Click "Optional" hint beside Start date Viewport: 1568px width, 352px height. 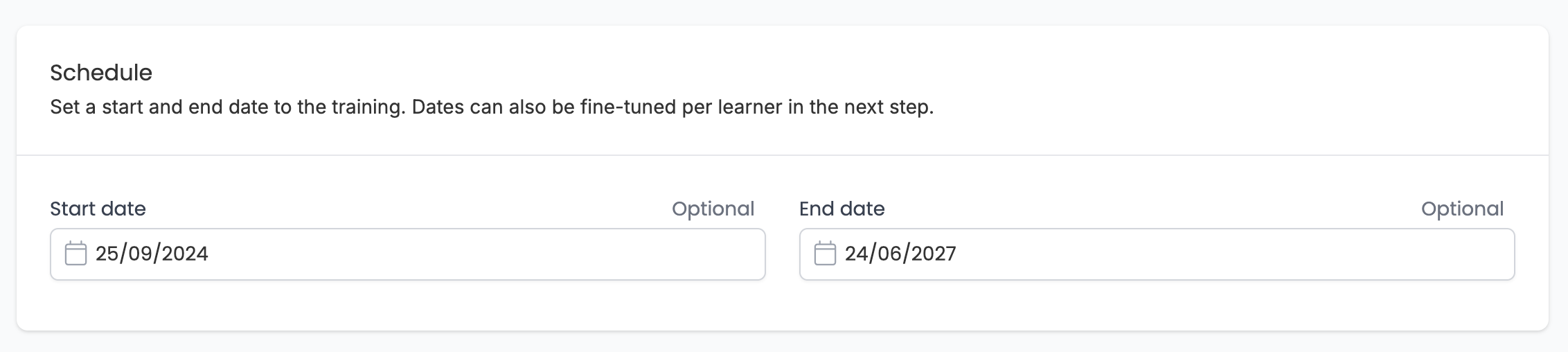tap(713, 209)
